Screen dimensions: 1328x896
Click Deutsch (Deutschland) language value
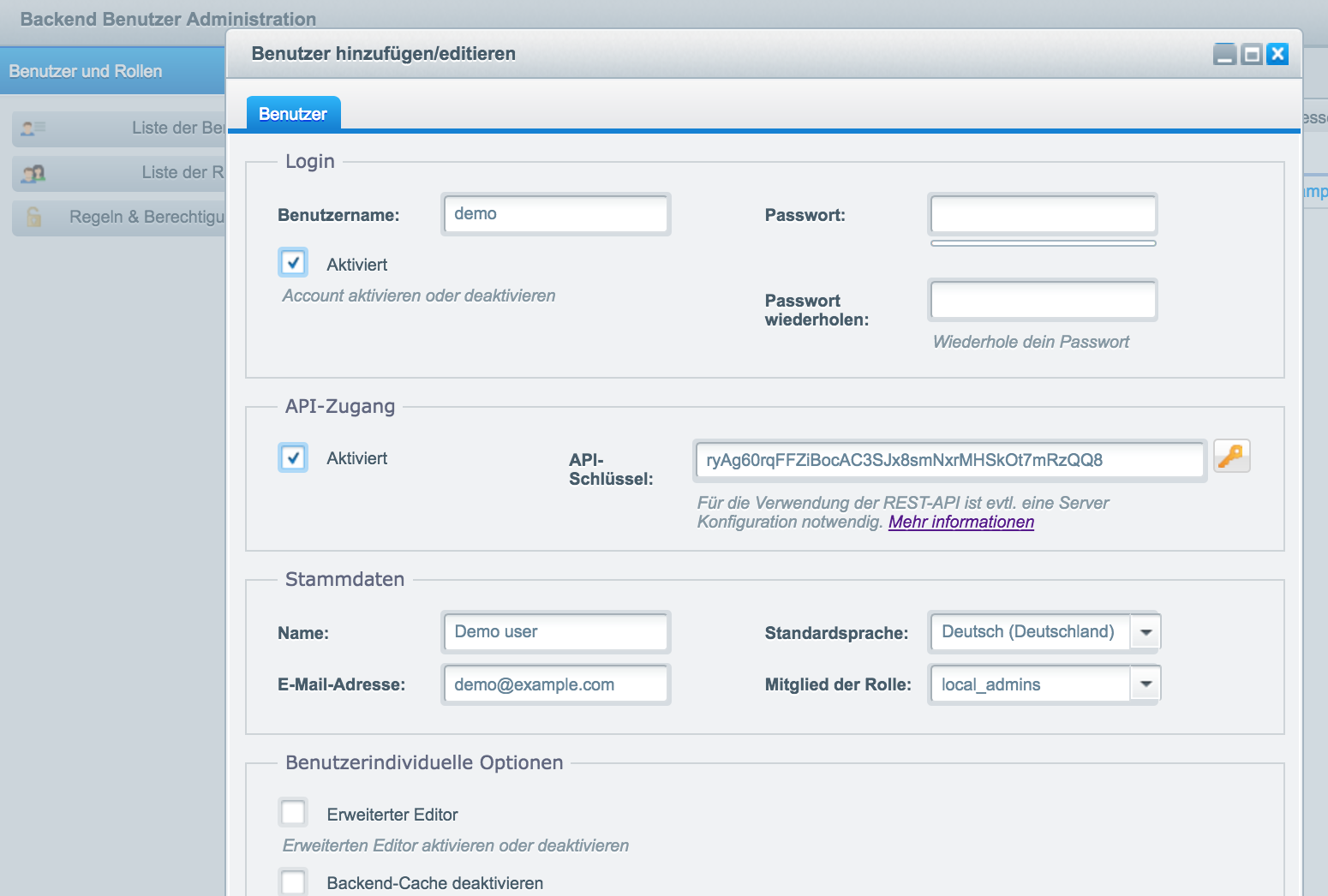pos(1029,632)
